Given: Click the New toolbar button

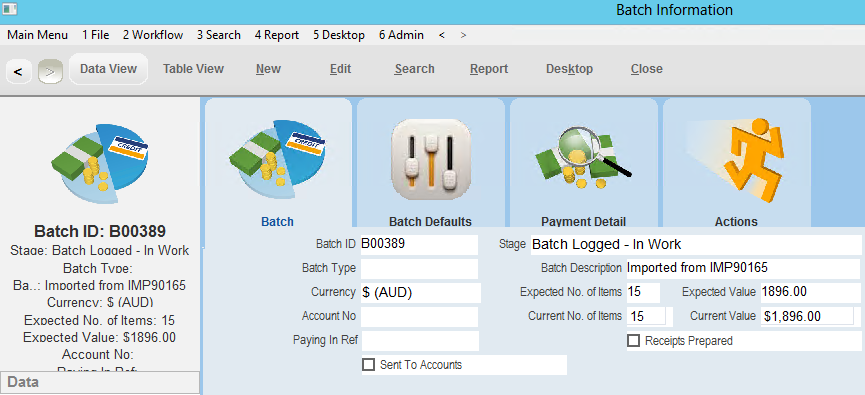Looking at the screenshot, I should click(269, 69).
